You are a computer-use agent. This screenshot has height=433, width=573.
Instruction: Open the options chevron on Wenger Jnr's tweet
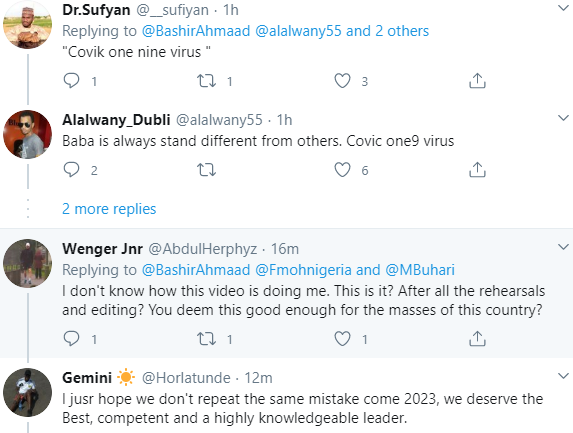pos(563,247)
